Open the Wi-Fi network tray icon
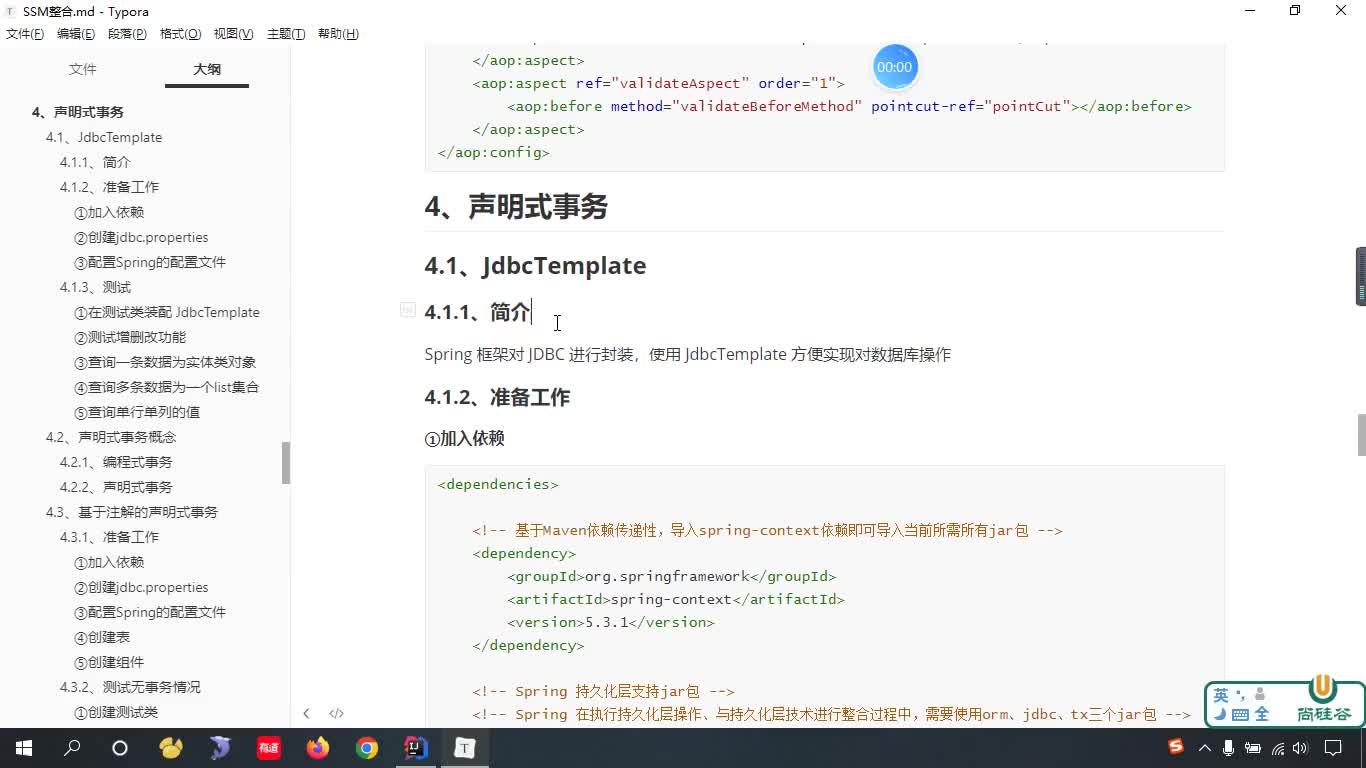The width and height of the screenshot is (1366, 768). point(1277,747)
